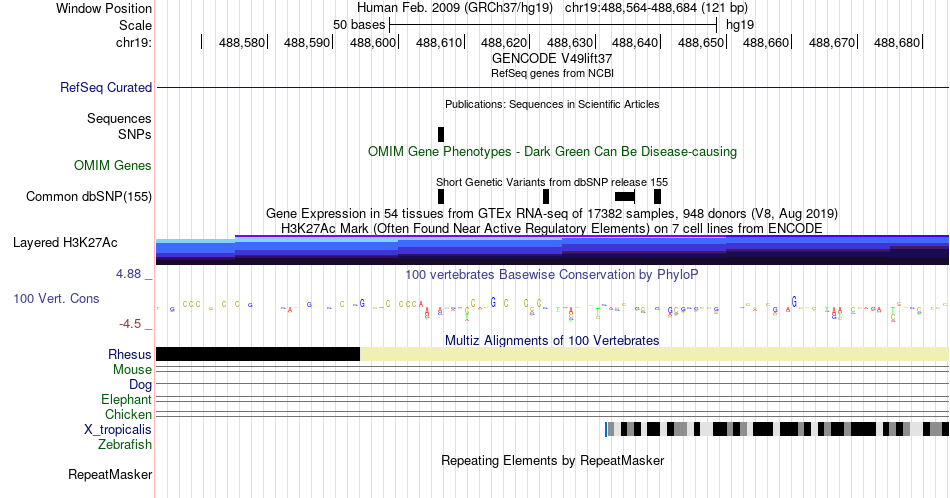Click the chr19: base position label

[133, 42]
